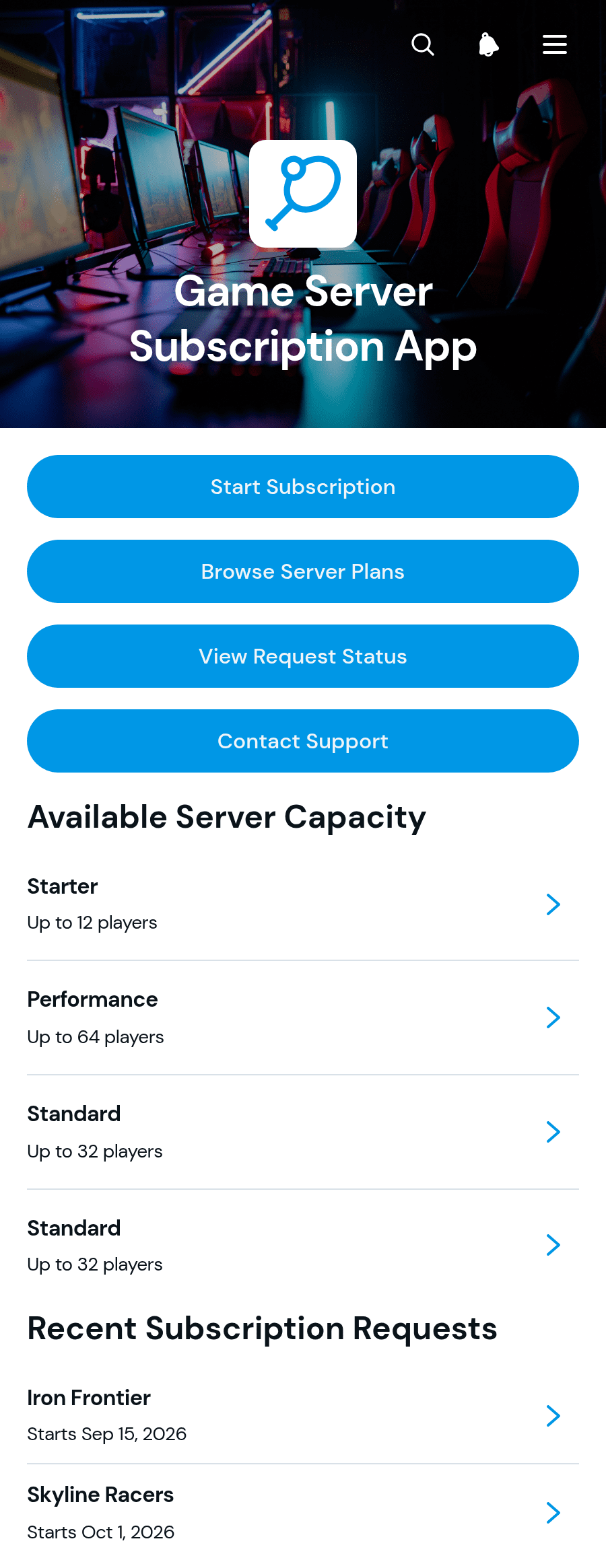Expand Performance plan chevron
This screenshot has width=606, height=1568.
pos(553,1018)
